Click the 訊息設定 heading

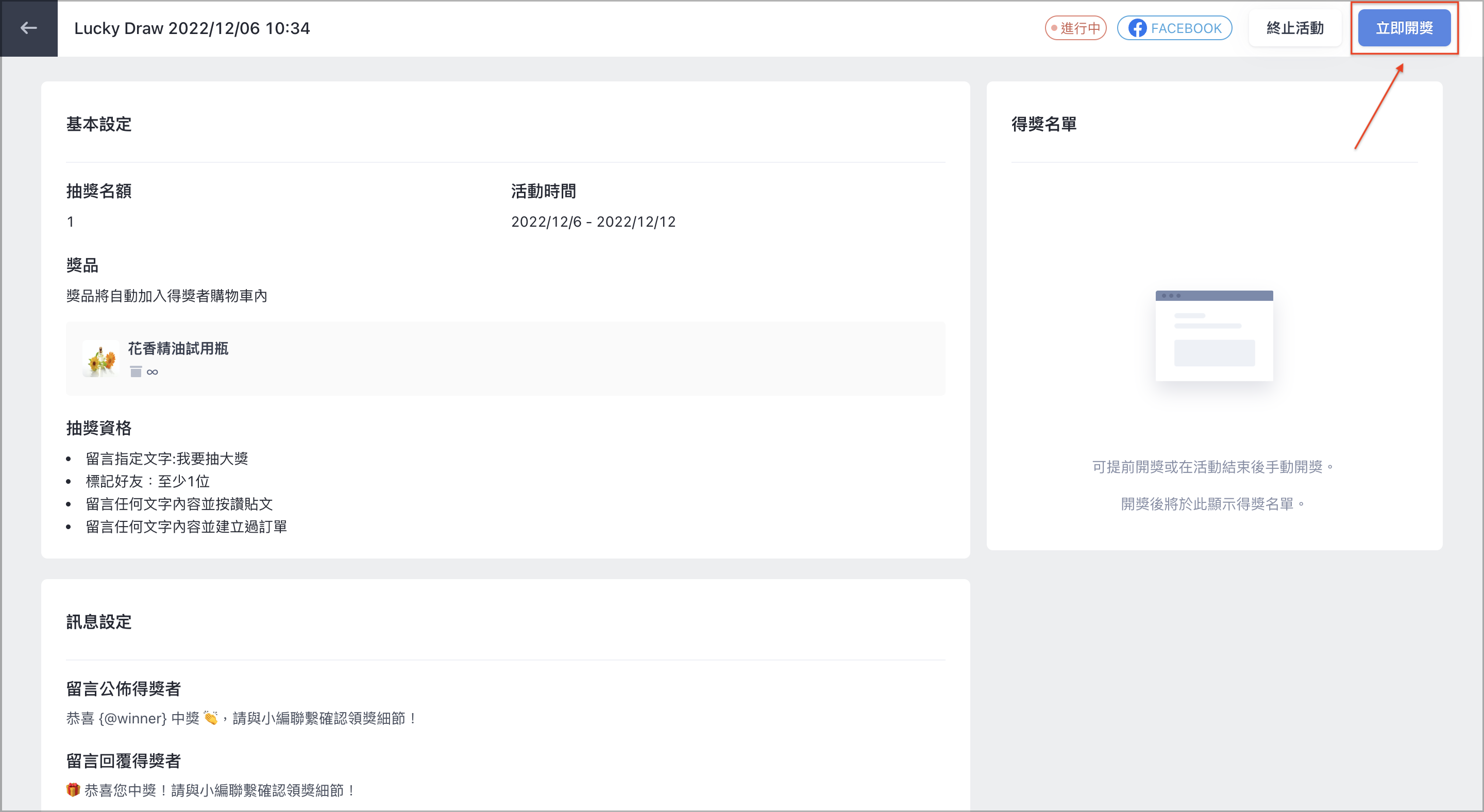(98, 621)
